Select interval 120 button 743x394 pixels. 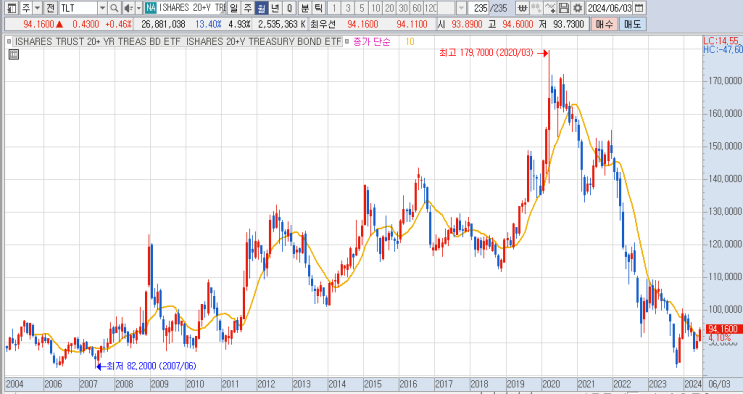[x=430, y=8]
